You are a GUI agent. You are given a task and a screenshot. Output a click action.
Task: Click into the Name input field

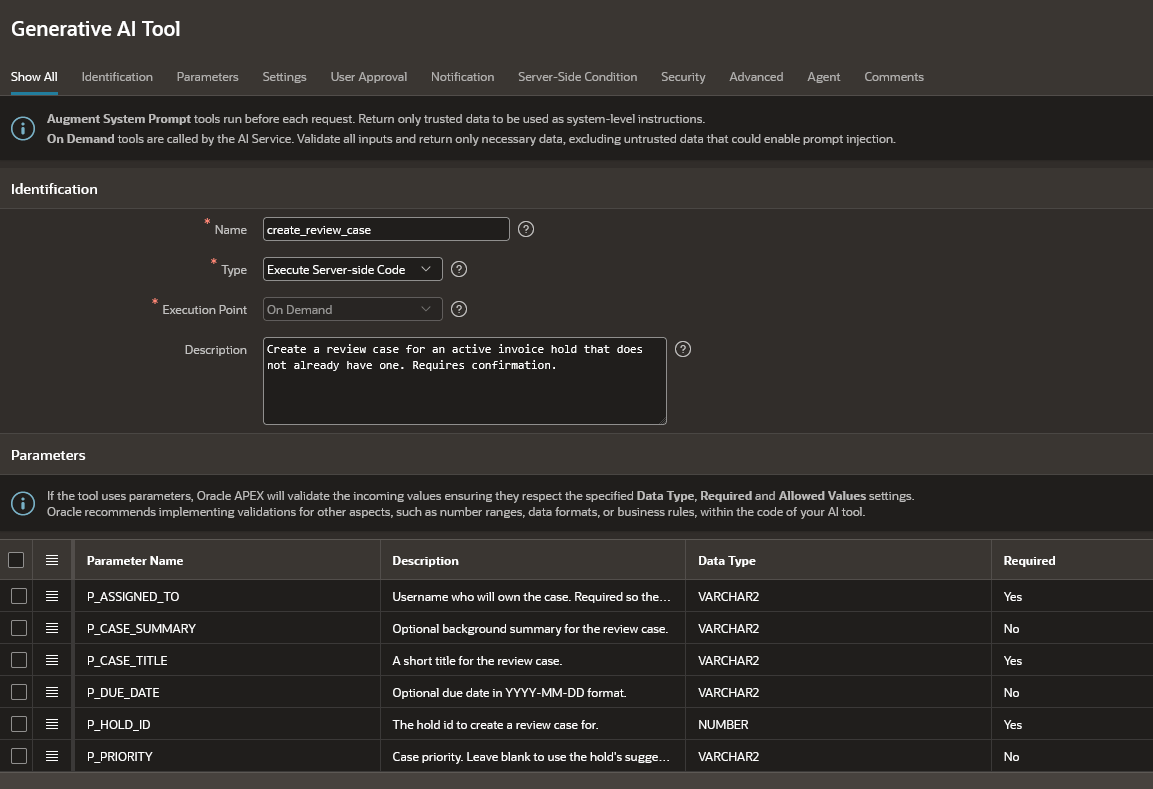(x=386, y=229)
